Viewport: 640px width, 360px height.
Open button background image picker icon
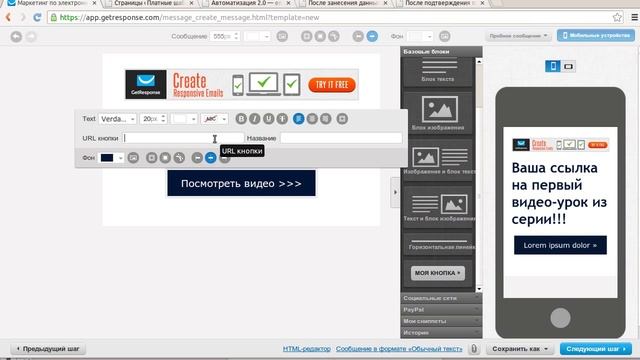133,158
